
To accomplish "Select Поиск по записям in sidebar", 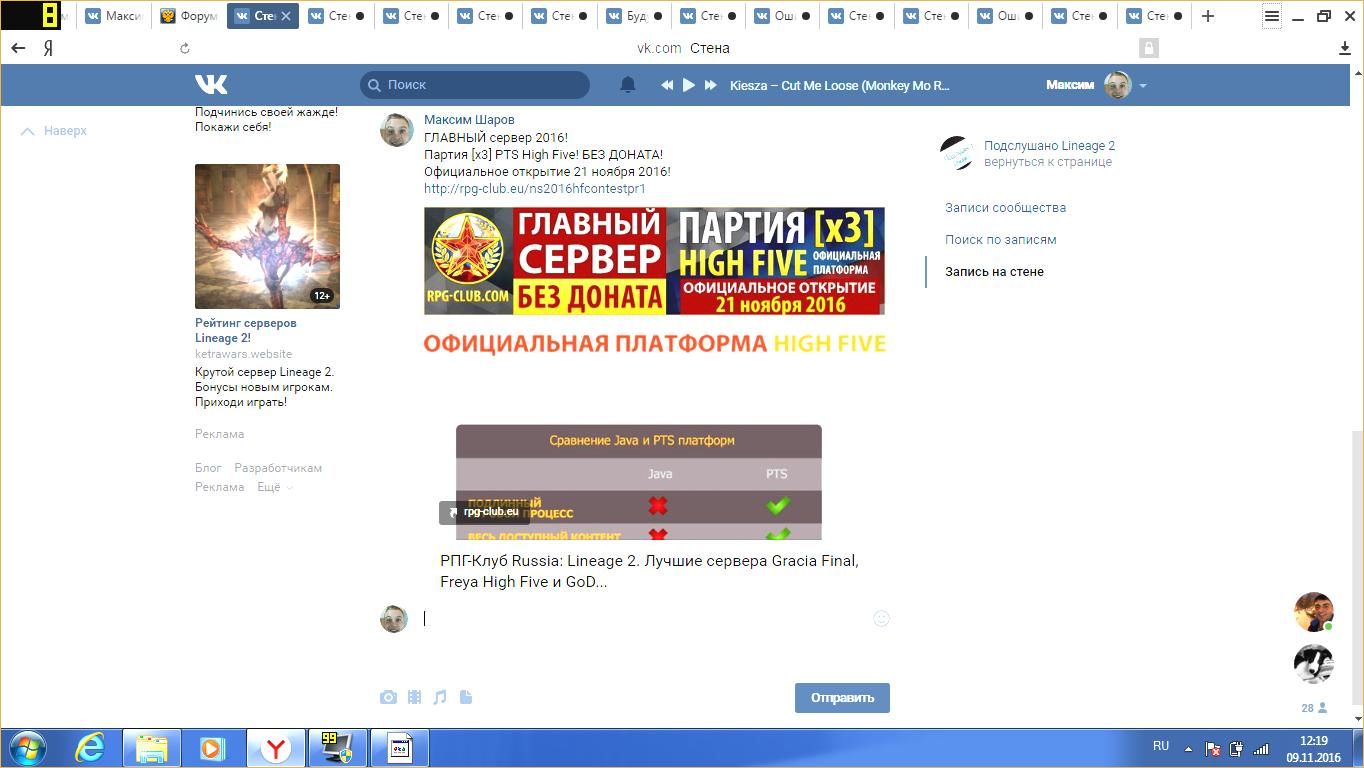I will (1000, 240).
